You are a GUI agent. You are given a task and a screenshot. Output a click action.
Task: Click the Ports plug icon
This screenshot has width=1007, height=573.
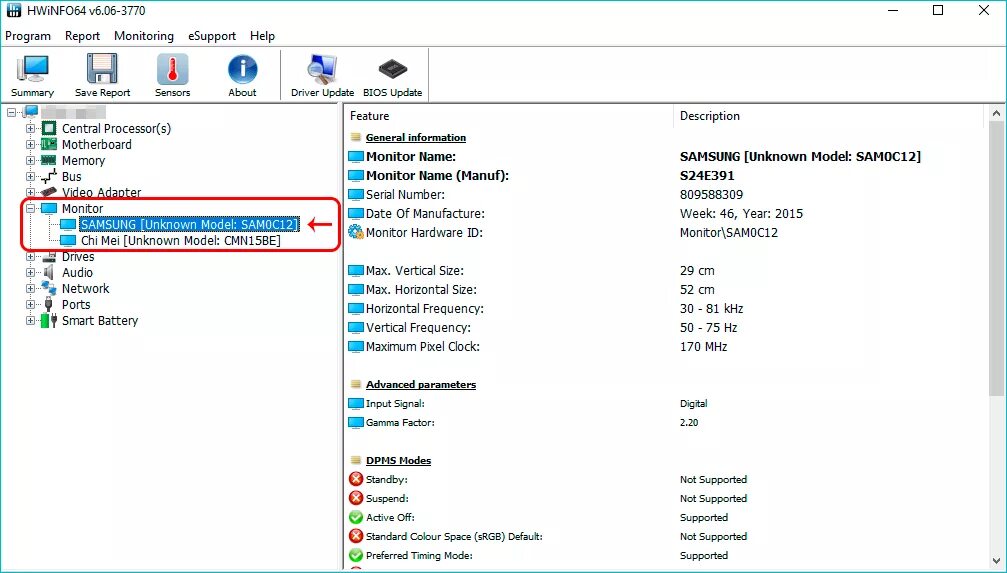pyautogui.click(x=49, y=304)
